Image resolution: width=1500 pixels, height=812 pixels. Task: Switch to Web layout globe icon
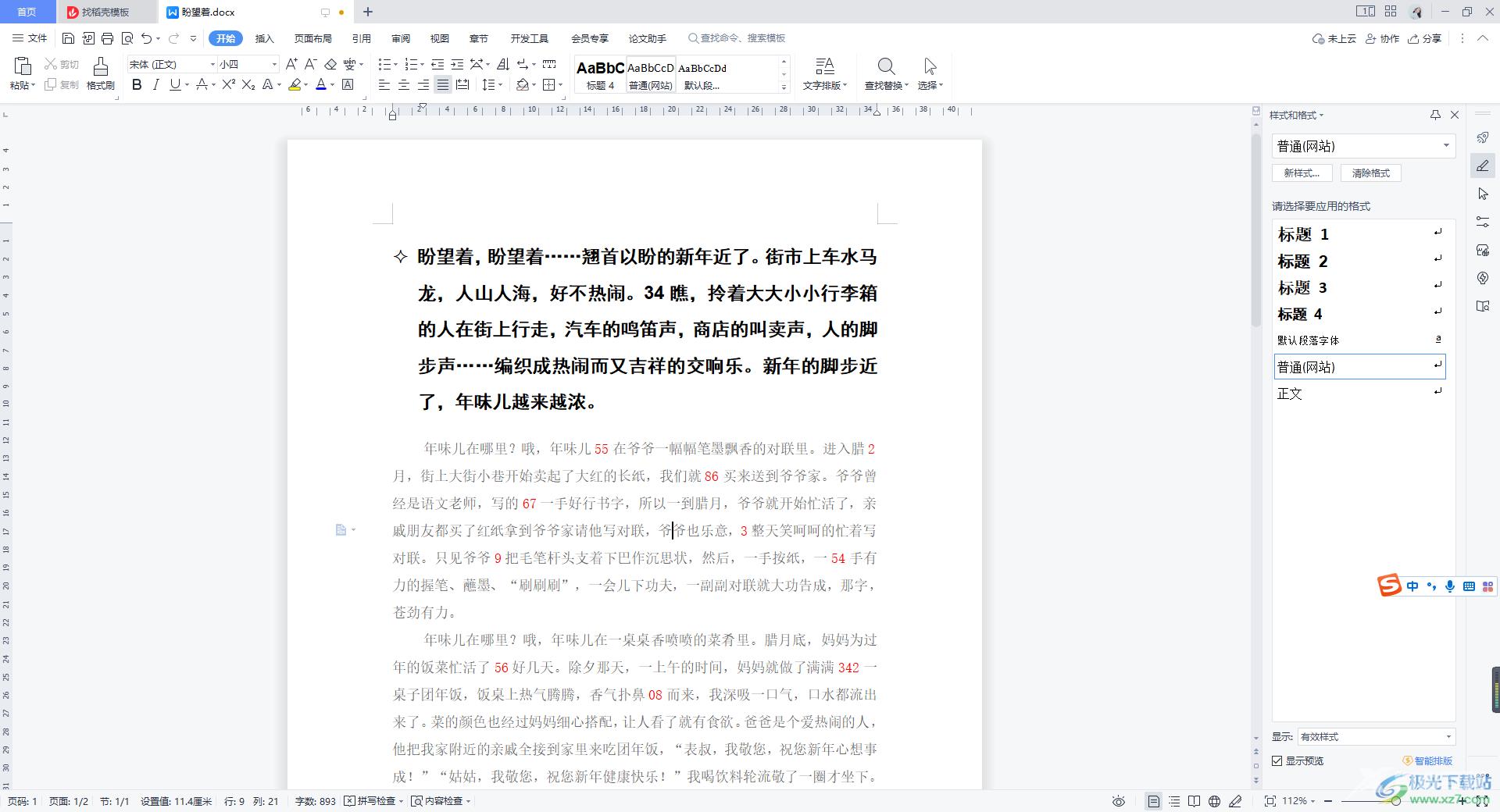click(1214, 801)
